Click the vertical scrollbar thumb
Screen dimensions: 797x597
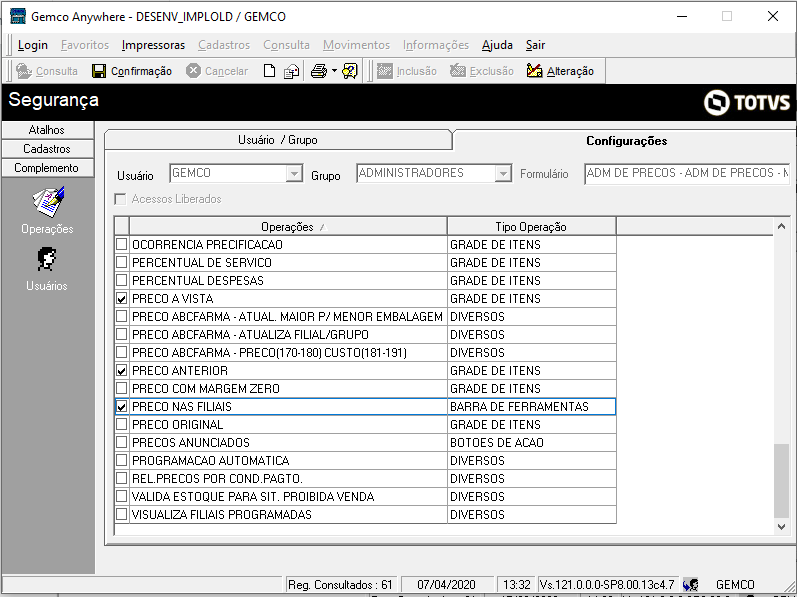pos(781,480)
